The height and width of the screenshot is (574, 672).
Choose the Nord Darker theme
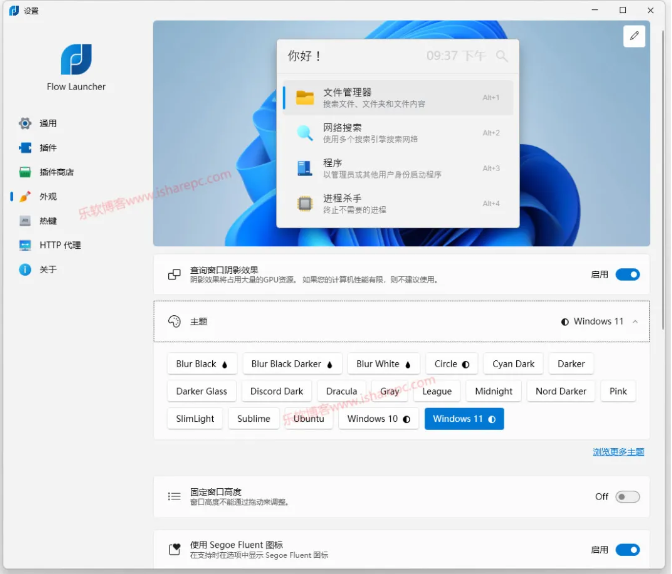(x=561, y=391)
